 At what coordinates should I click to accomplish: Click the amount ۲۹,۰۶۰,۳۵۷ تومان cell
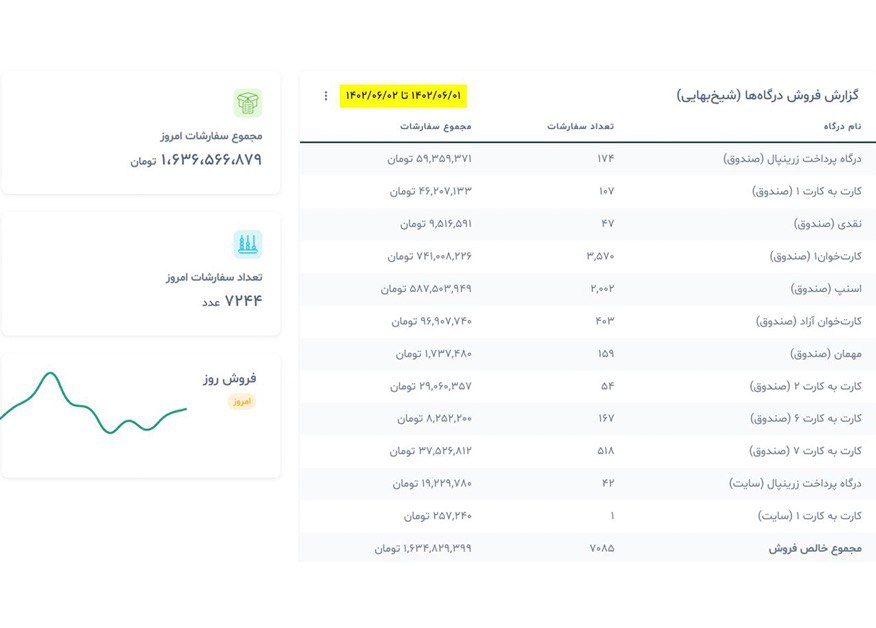click(431, 386)
